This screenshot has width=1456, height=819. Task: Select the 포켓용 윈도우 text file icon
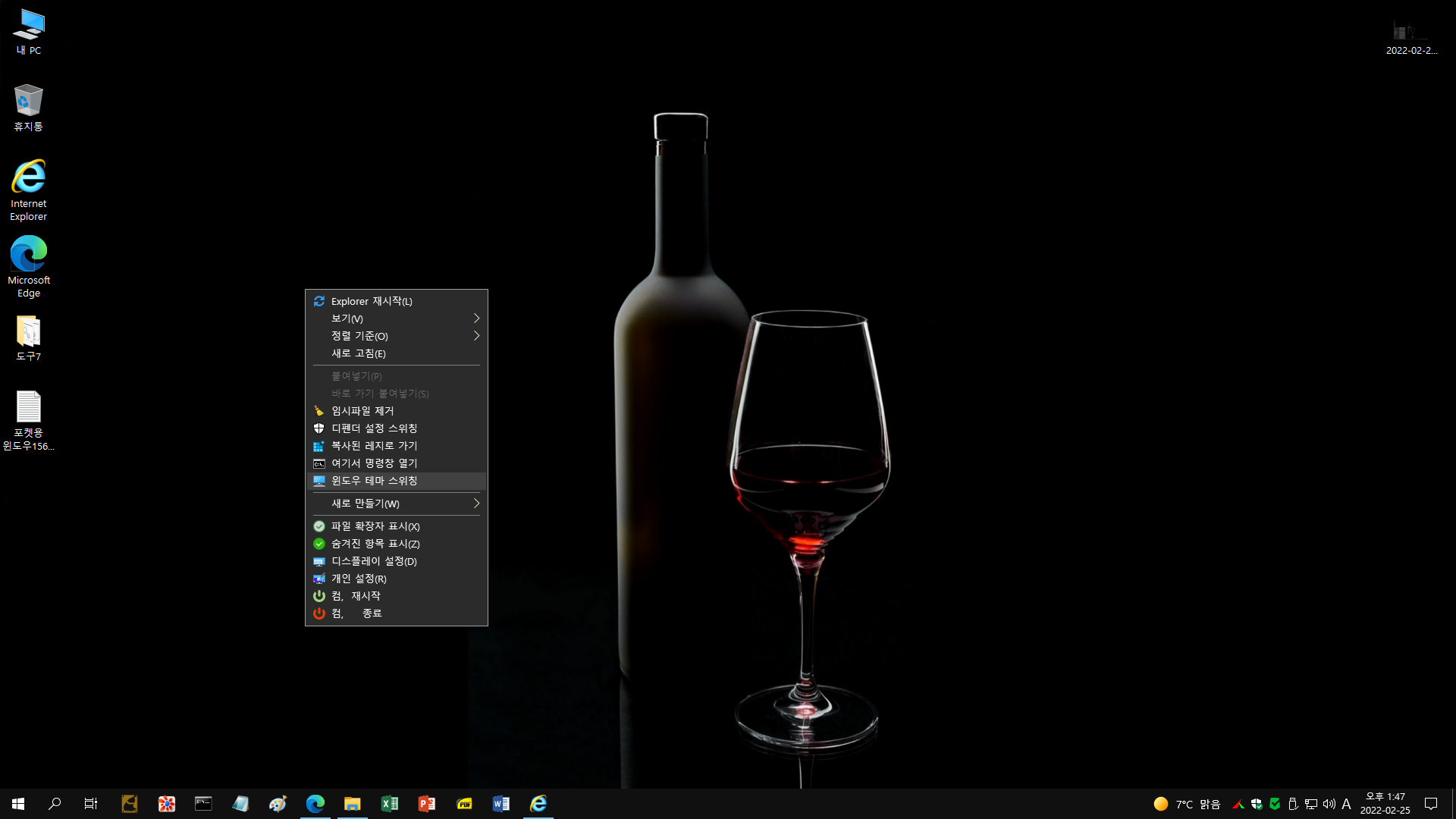[x=29, y=421]
